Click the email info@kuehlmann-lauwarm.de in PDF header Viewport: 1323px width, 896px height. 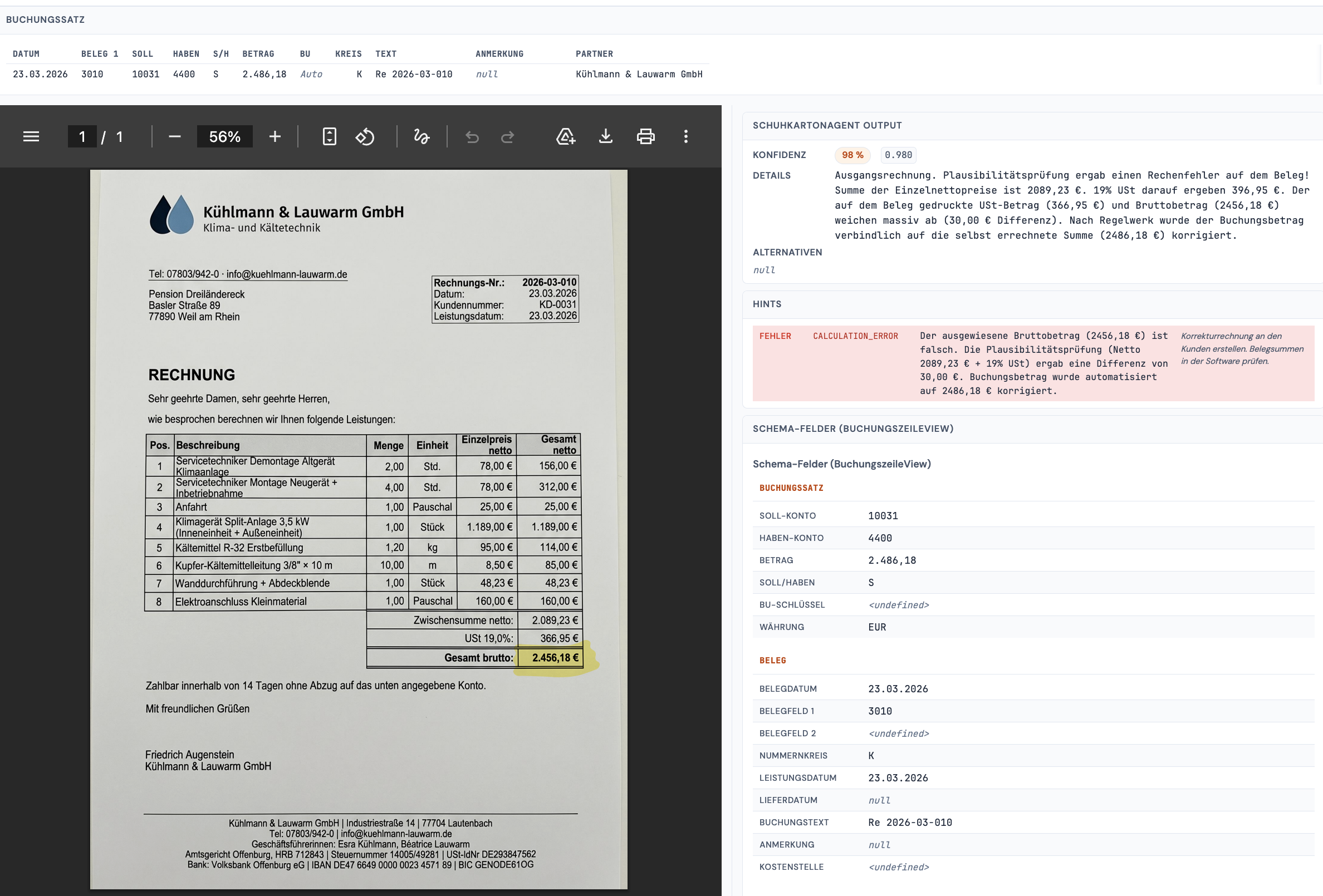pos(287,274)
